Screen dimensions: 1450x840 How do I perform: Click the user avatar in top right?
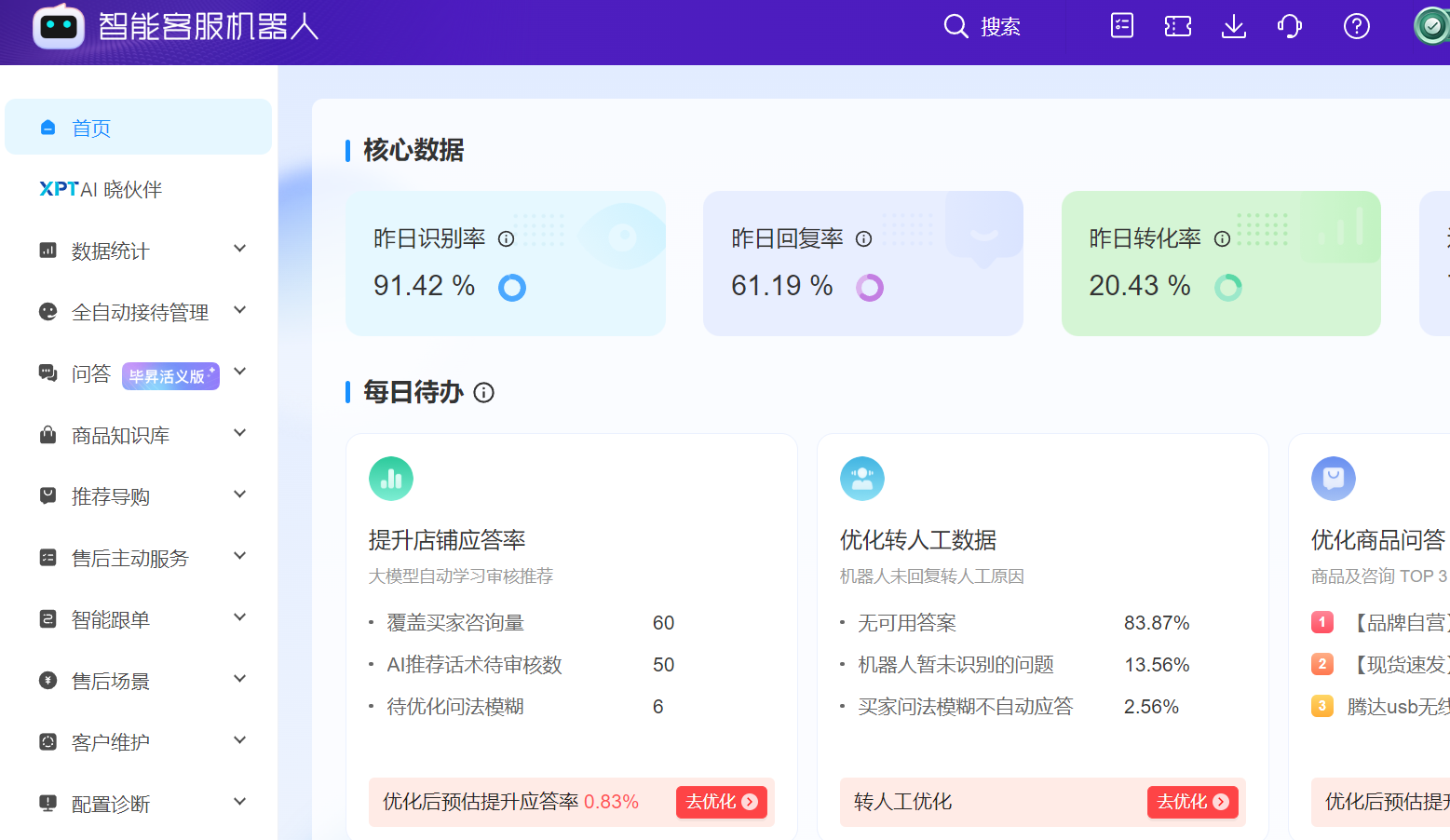coord(1431,26)
